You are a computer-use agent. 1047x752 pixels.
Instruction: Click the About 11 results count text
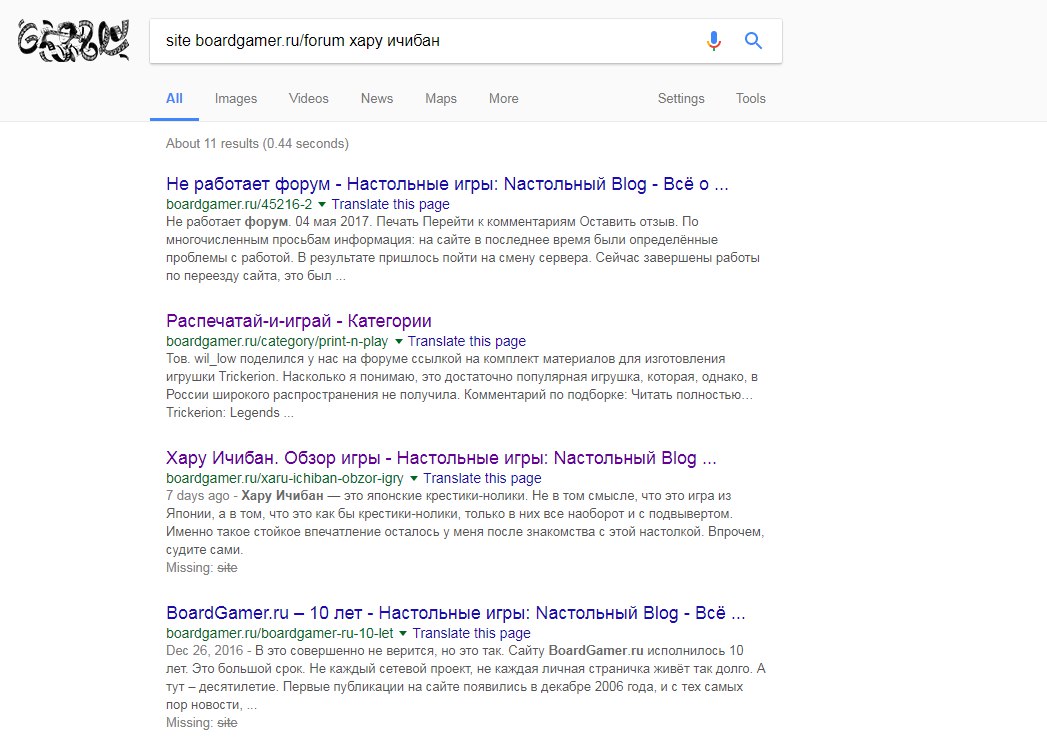(257, 144)
